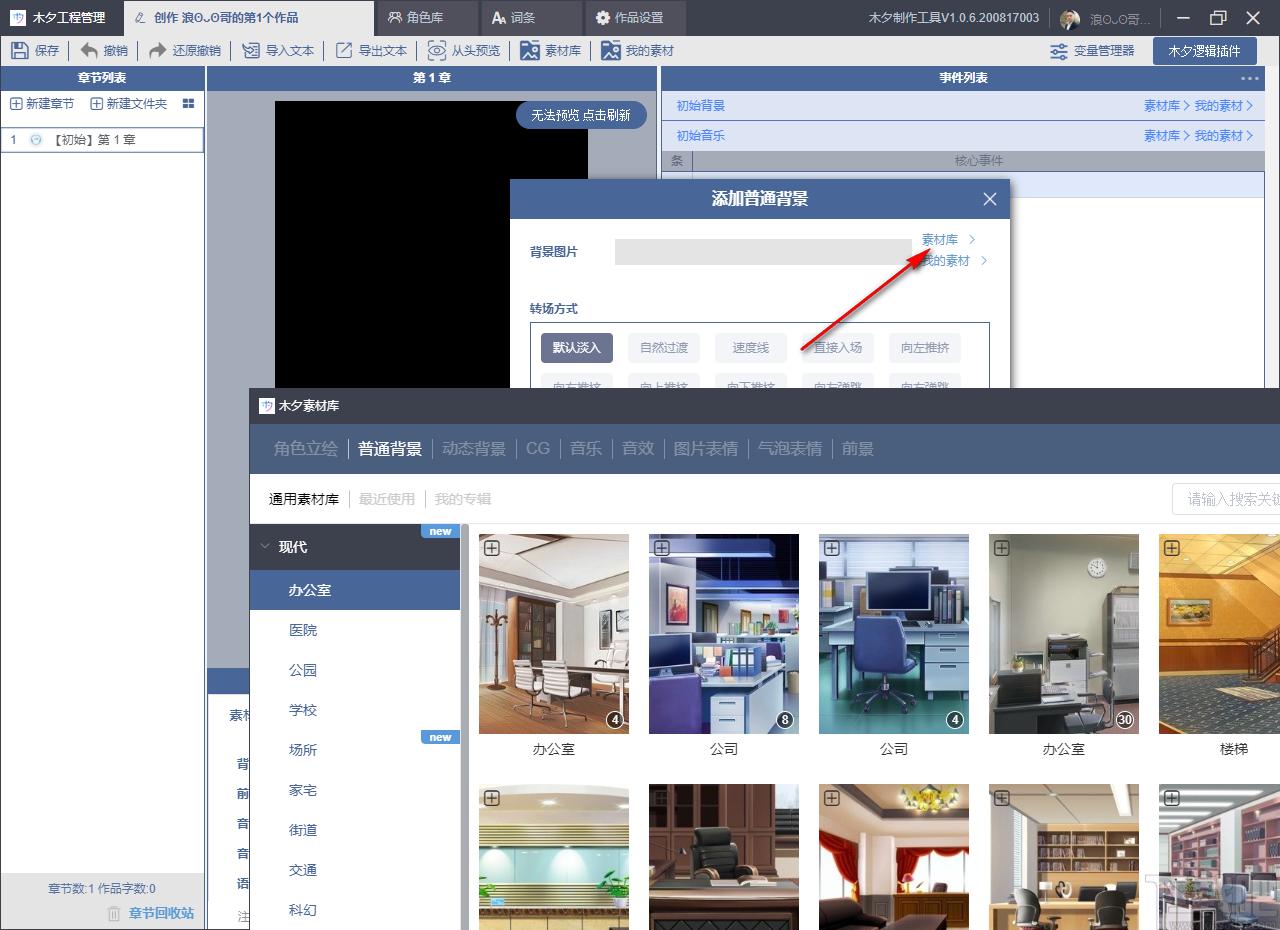The width and height of the screenshot is (1280, 930).
Task: Click the 从头预览 preview eye icon
Action: point(437,50)
